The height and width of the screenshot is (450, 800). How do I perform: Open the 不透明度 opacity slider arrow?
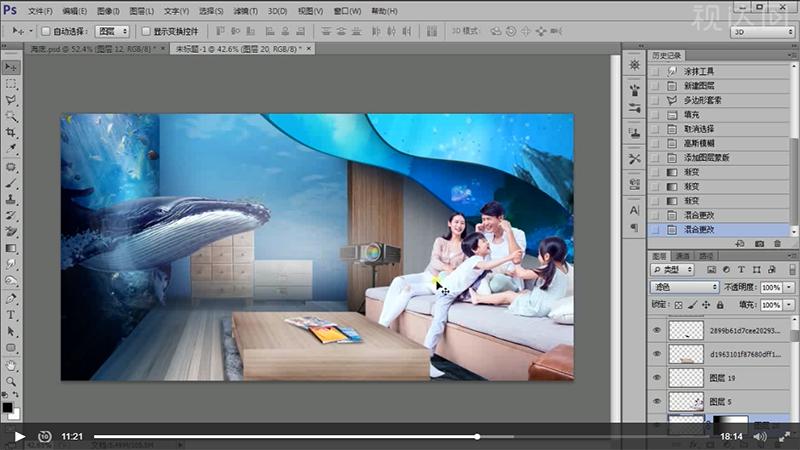pyautogui.click(x=789, y=288)
